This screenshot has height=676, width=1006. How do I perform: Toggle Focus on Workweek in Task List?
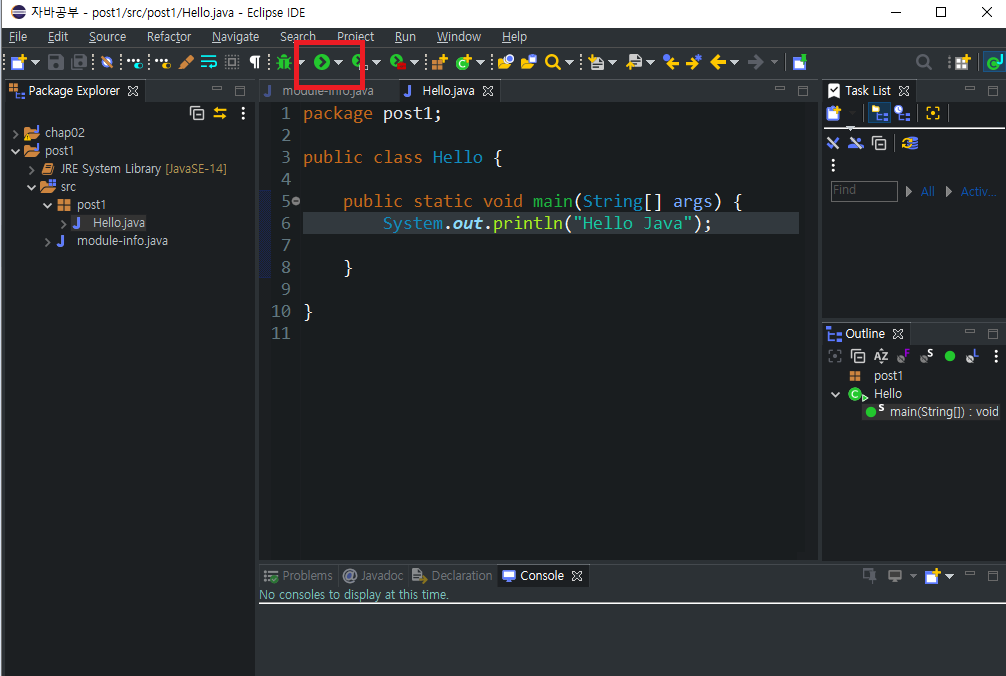933,114
